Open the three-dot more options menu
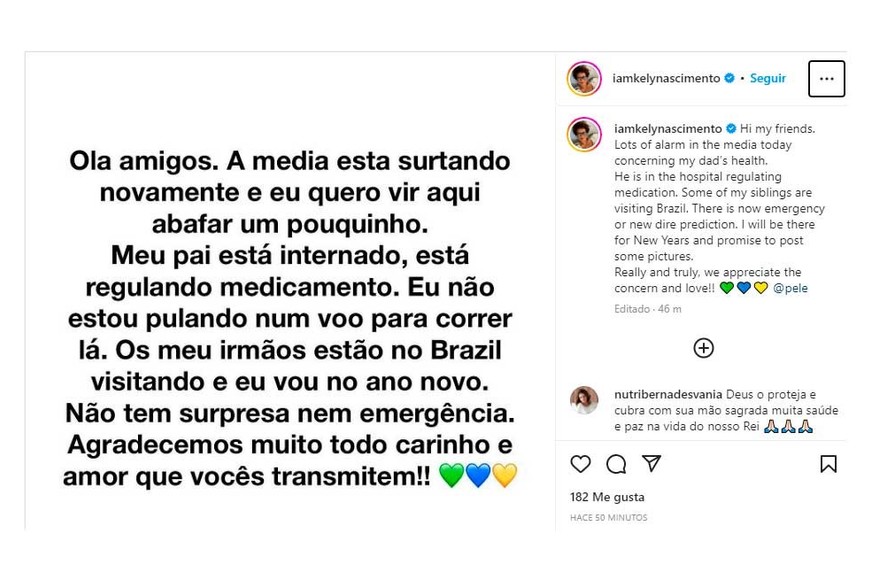 826,78
